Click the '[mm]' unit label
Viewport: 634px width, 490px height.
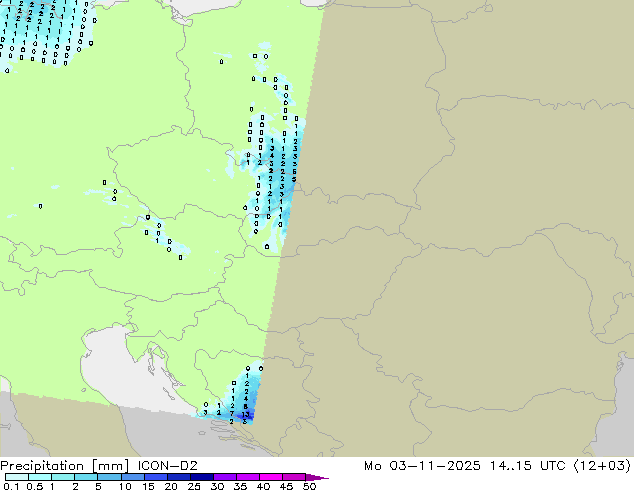pyautogui.click(x=110, y=466)
